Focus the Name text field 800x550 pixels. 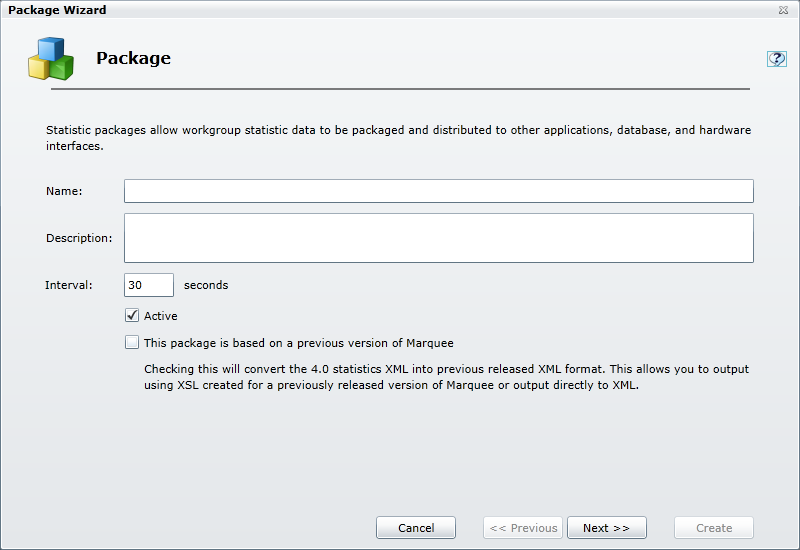[x=438, y=191]
